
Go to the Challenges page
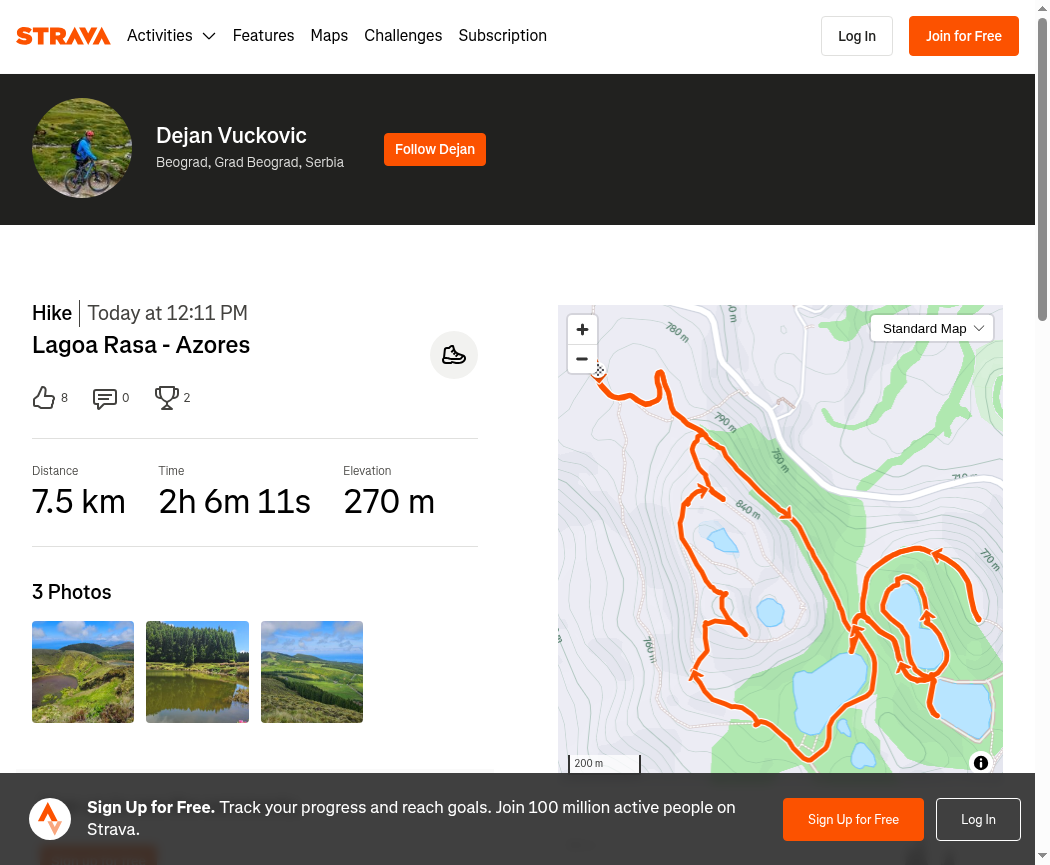point(403,36)
